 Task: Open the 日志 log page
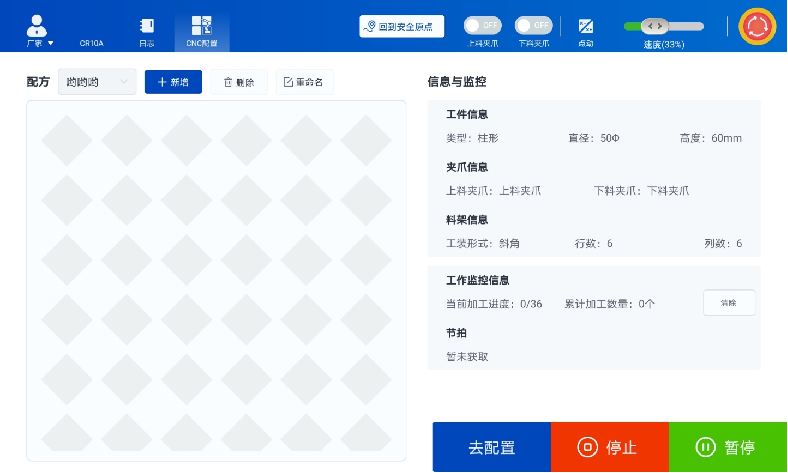(146, 30)
